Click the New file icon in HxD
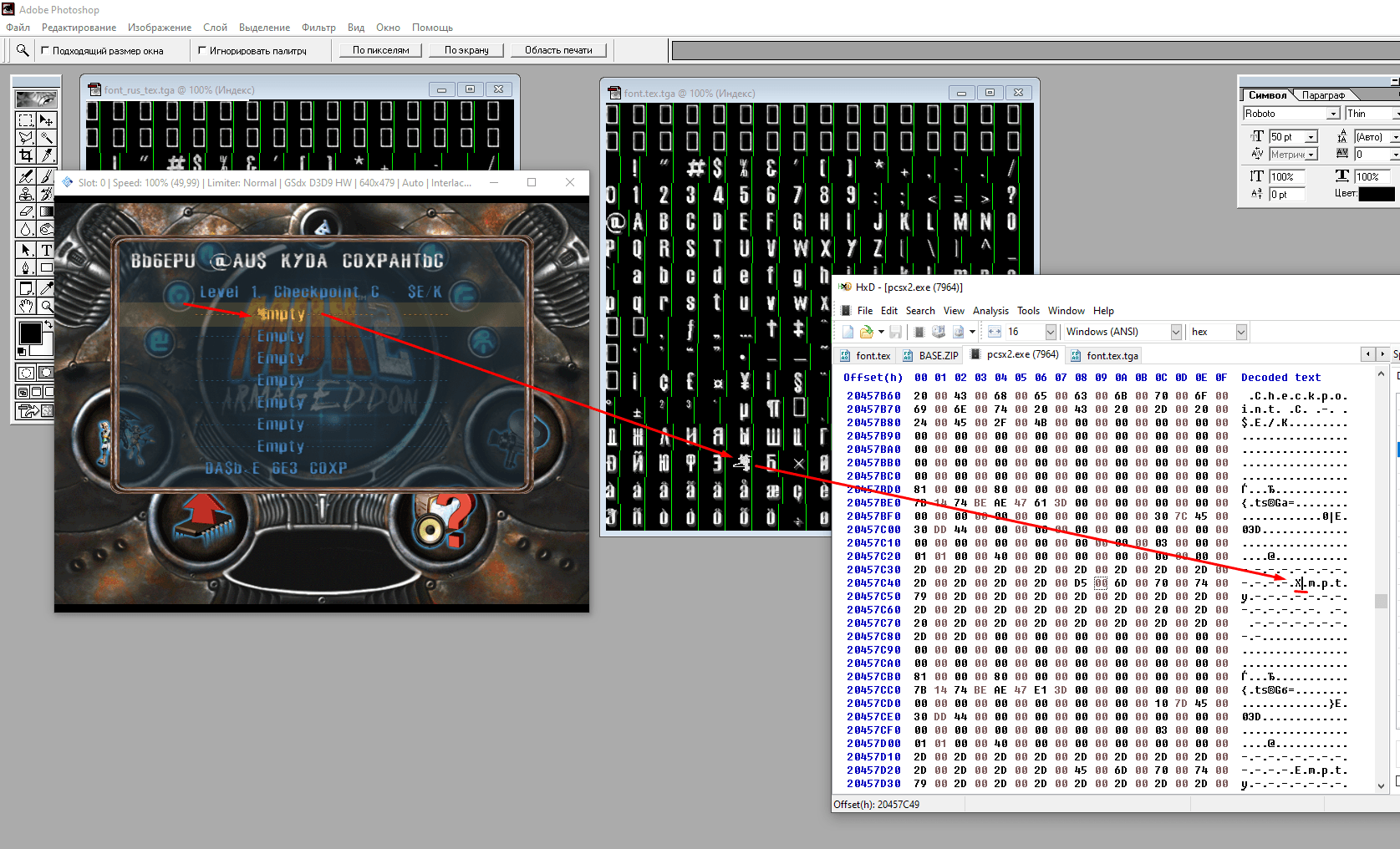The height and width of the screenshot is (849, 1400). 848,332
